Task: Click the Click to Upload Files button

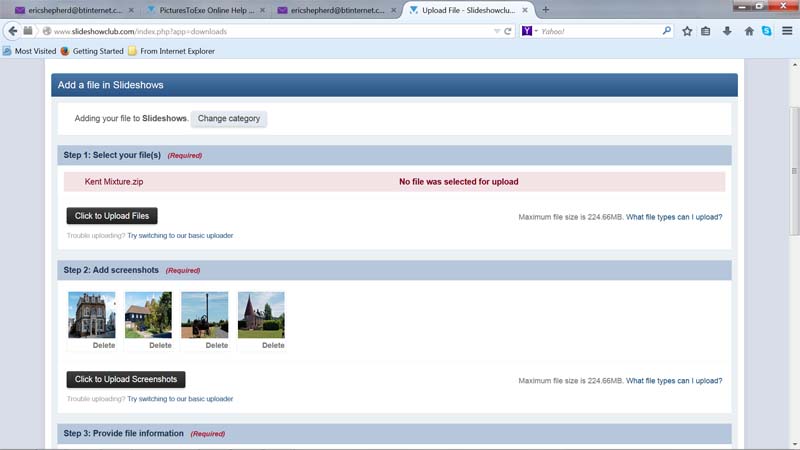Action: click(x=112, y=216)
